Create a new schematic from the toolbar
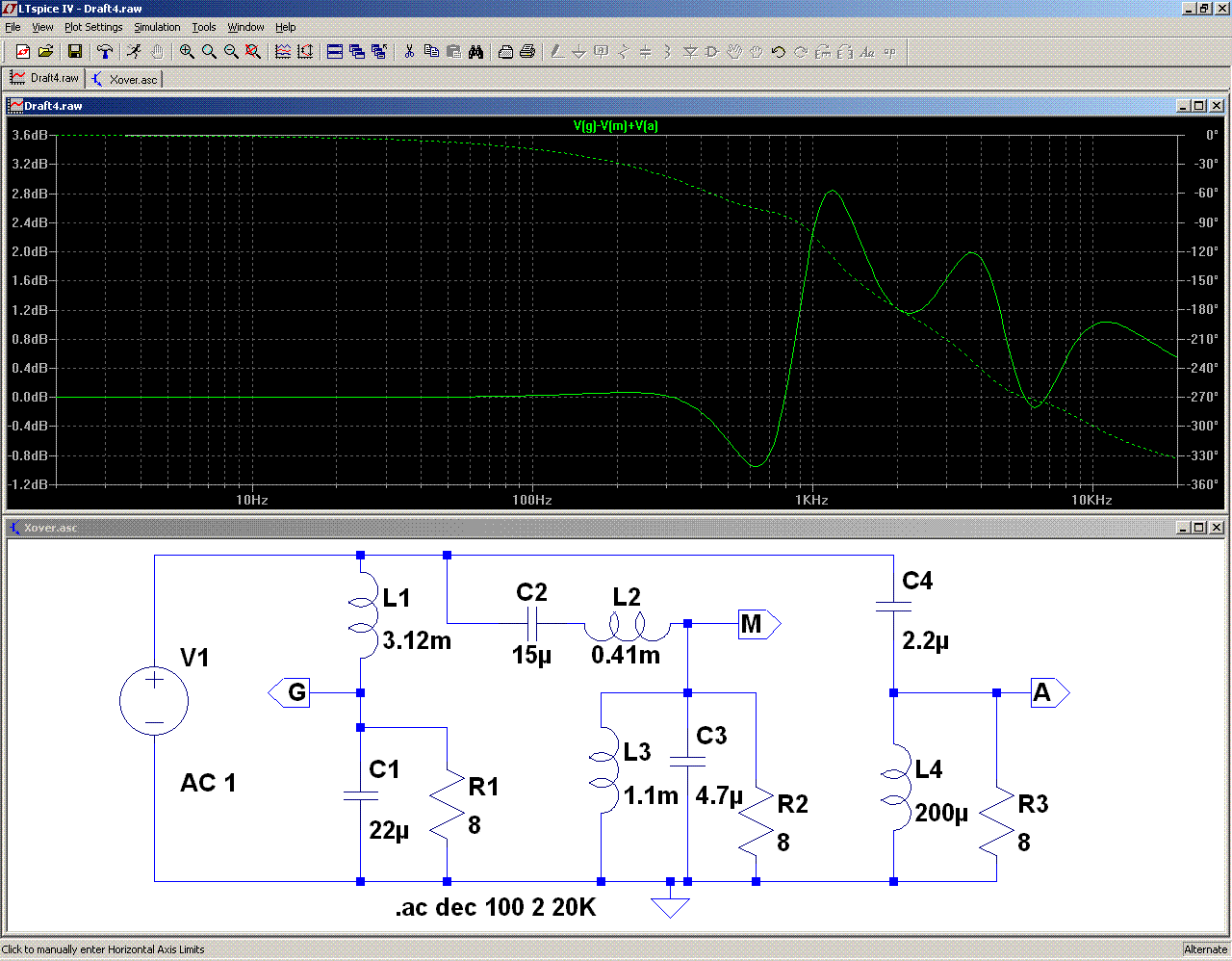Screen dimensions: 1232x961 (23, 52)
